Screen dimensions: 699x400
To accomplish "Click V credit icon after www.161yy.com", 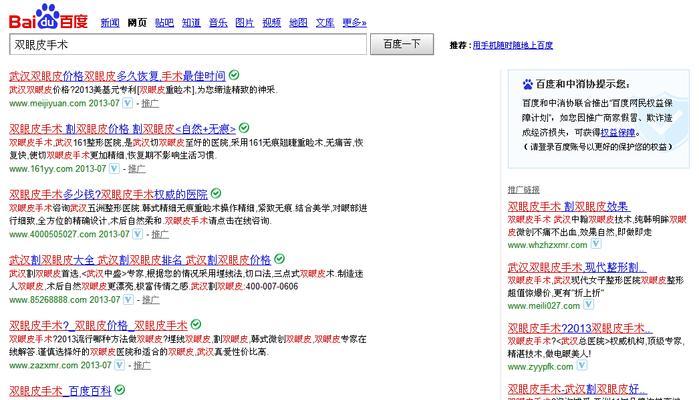I will 115,169.
